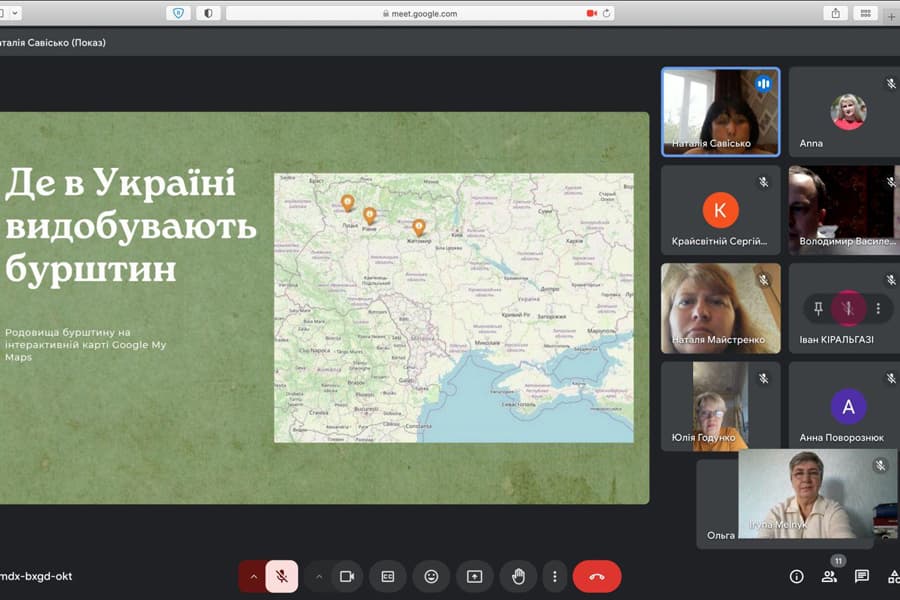Toggle the microphone mute button
Viewport: 900px width, 600px height.
[282, 576]
